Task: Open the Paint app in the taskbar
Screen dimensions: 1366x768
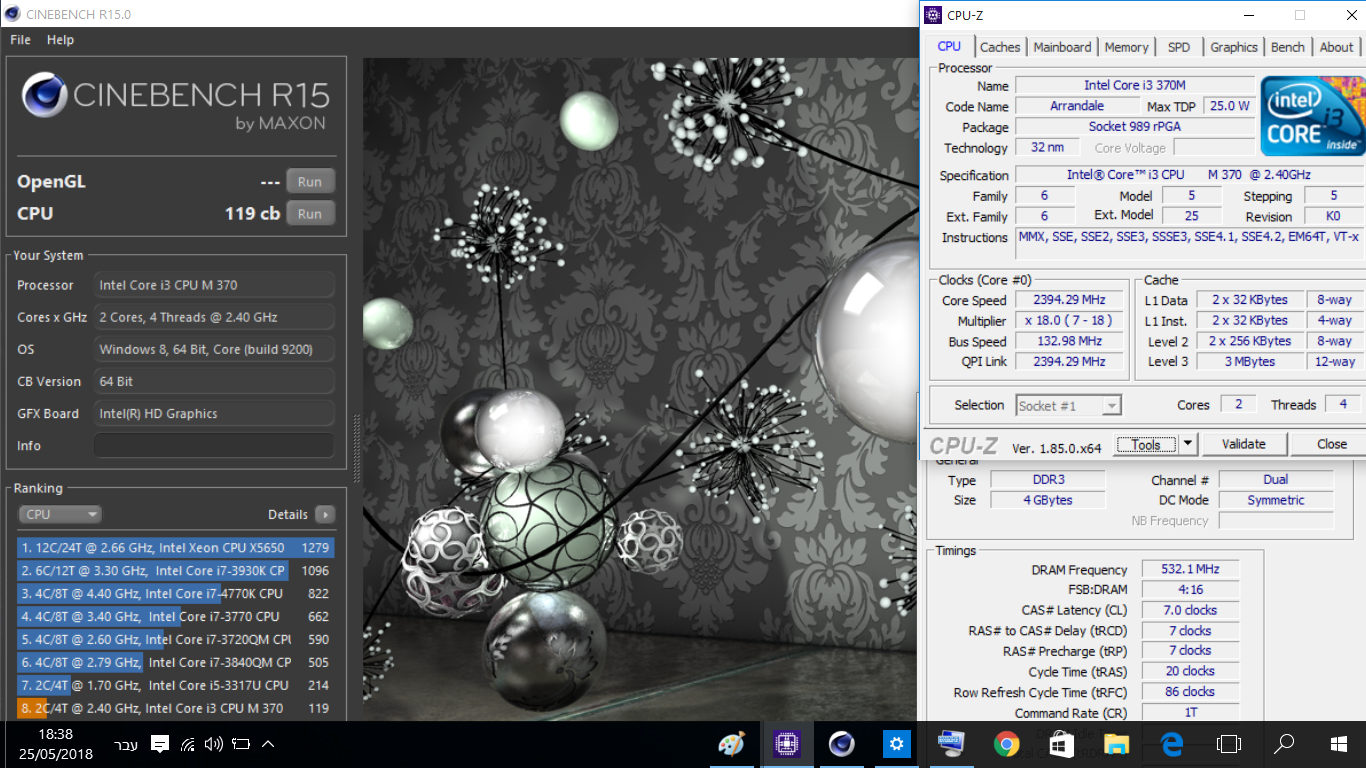Action: (x=732, y=744)
